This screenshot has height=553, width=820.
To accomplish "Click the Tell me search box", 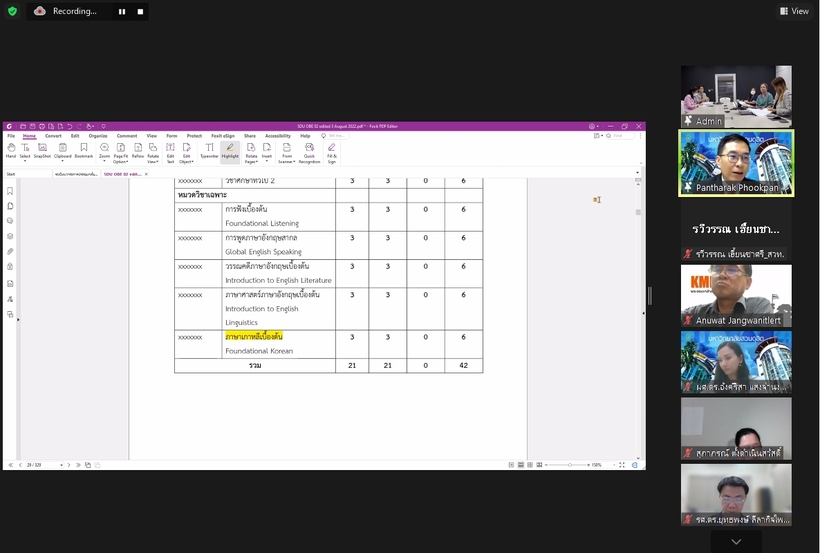I will pos(335,136).
